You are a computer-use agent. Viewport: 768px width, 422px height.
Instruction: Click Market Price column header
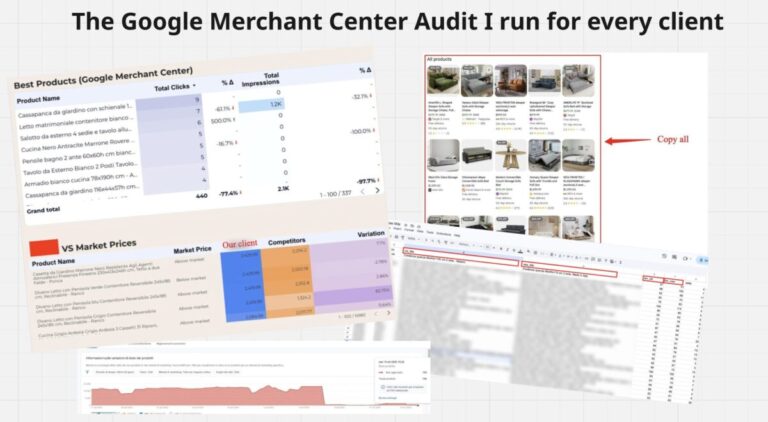point(192,250)
